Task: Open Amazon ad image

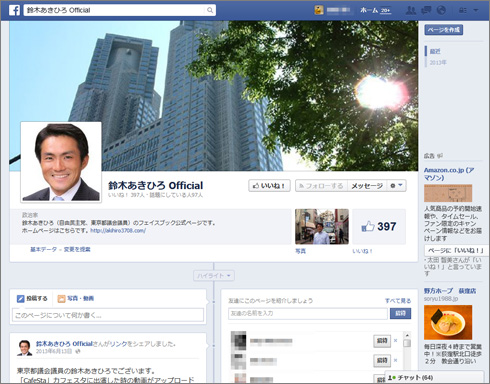Action: click(448, 193)
